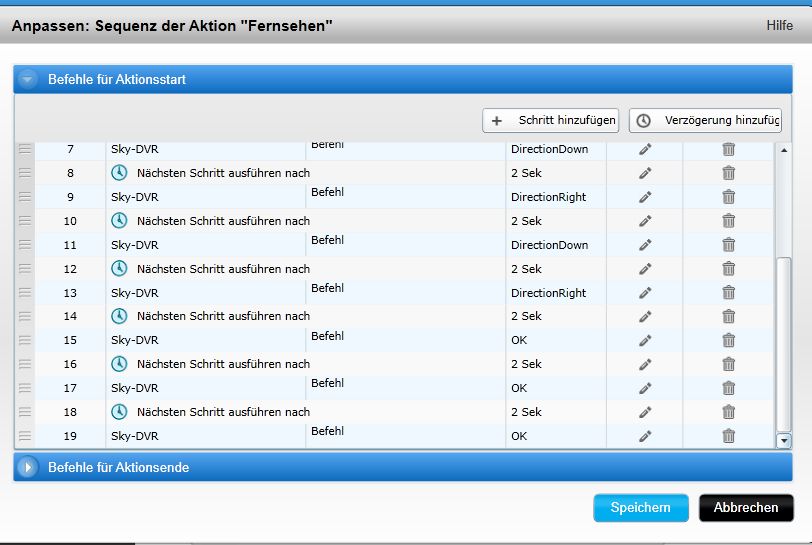Screen dimensions: 812x545
Task: Delete step 11 with trash icon
Action: [x=729, y=245]
